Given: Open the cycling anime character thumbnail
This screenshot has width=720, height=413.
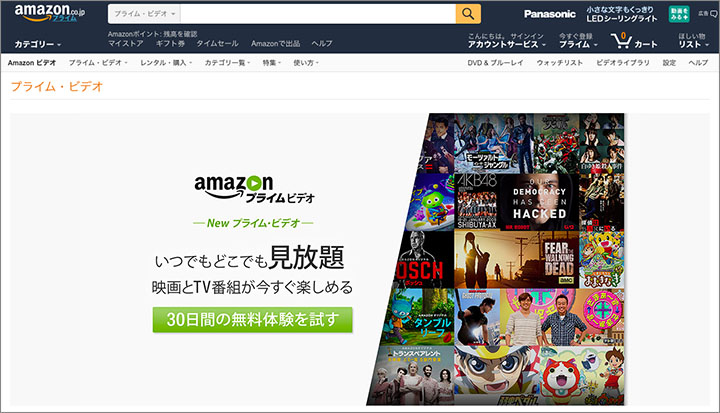Looking at the screenshot, I should point(496,375).
